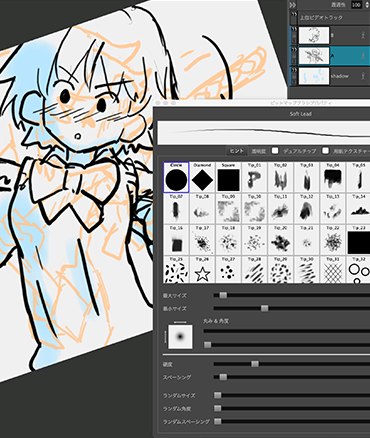370x438 pixels.
Task: Switch to the ヒント tab
Action: pos(236,151)
